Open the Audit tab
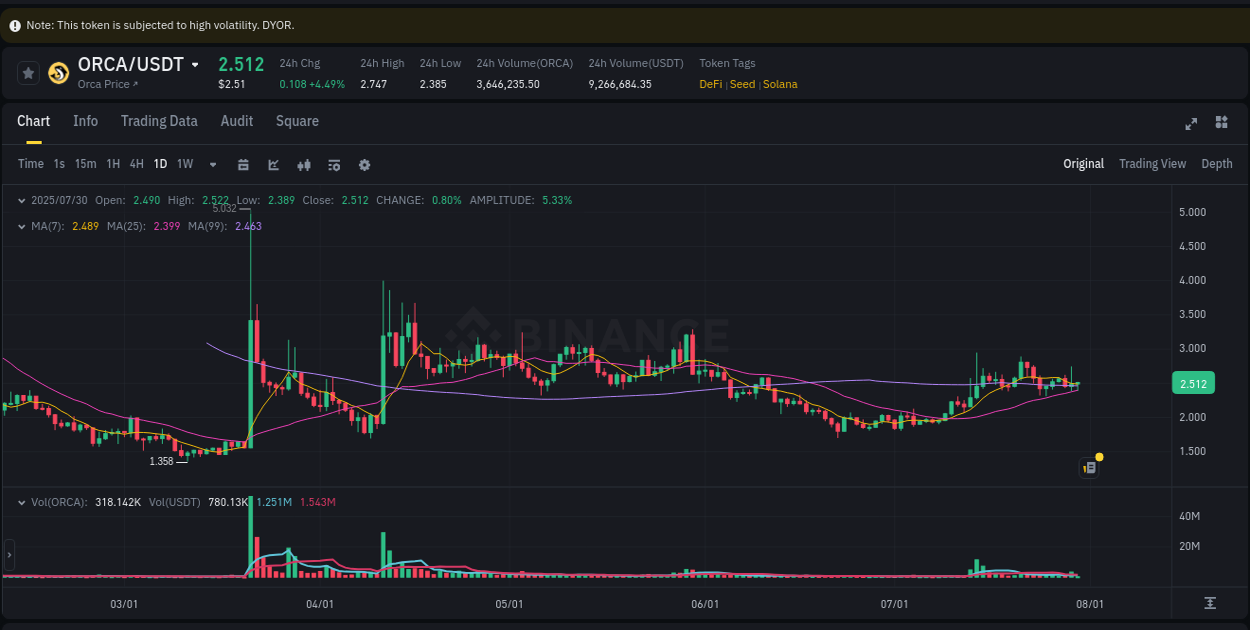1250x630 pixels. [236, 121]
